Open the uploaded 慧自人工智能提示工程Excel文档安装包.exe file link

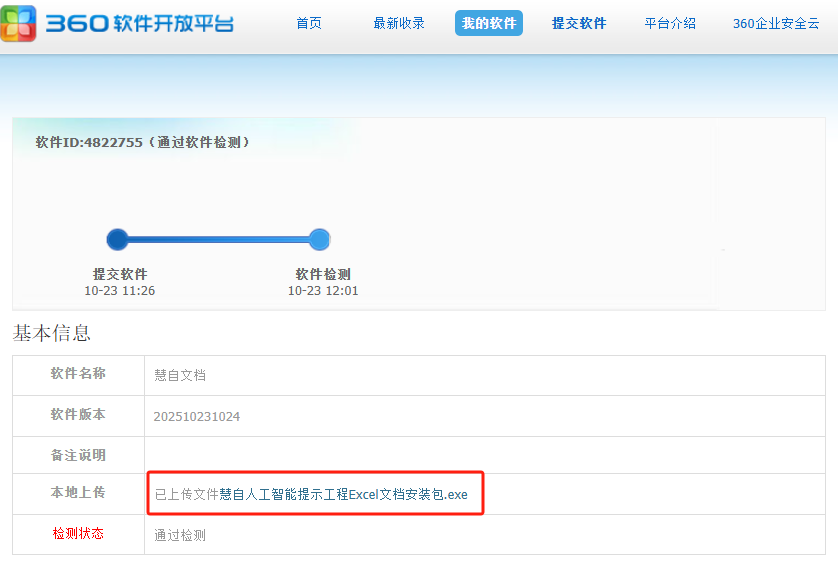(x=343, y=494)
